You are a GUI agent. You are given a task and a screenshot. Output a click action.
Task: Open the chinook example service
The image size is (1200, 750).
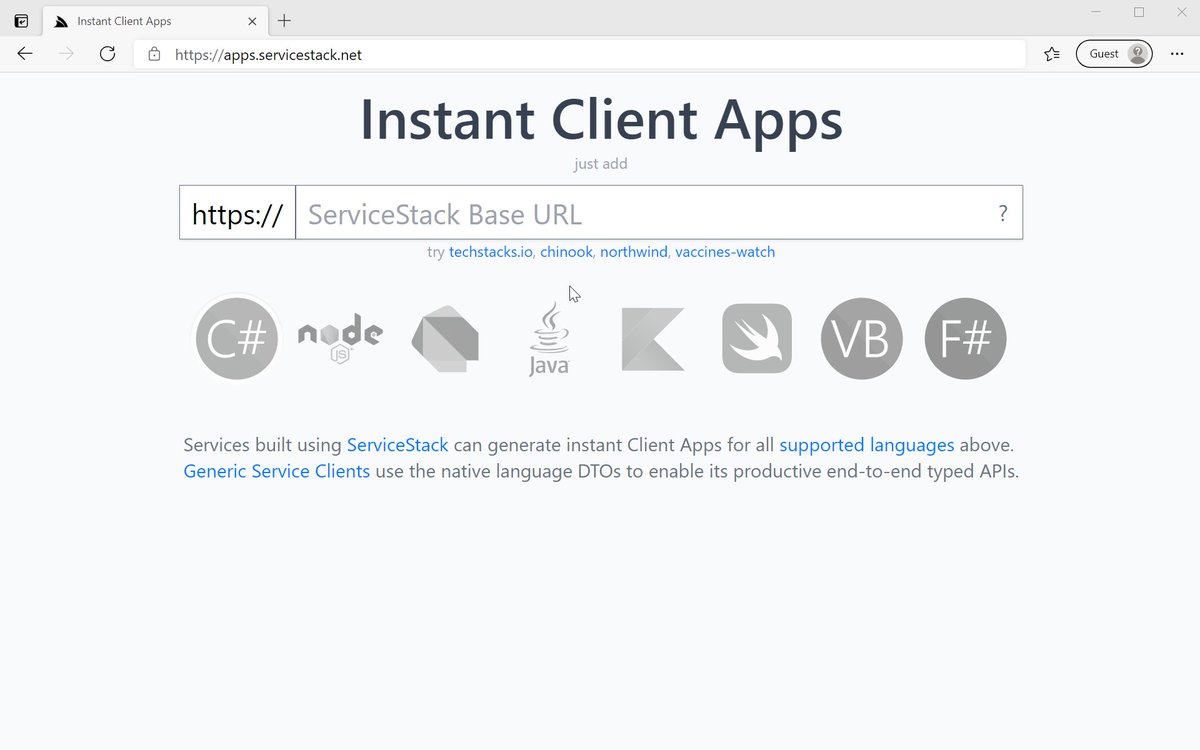[x=566, y=252]
